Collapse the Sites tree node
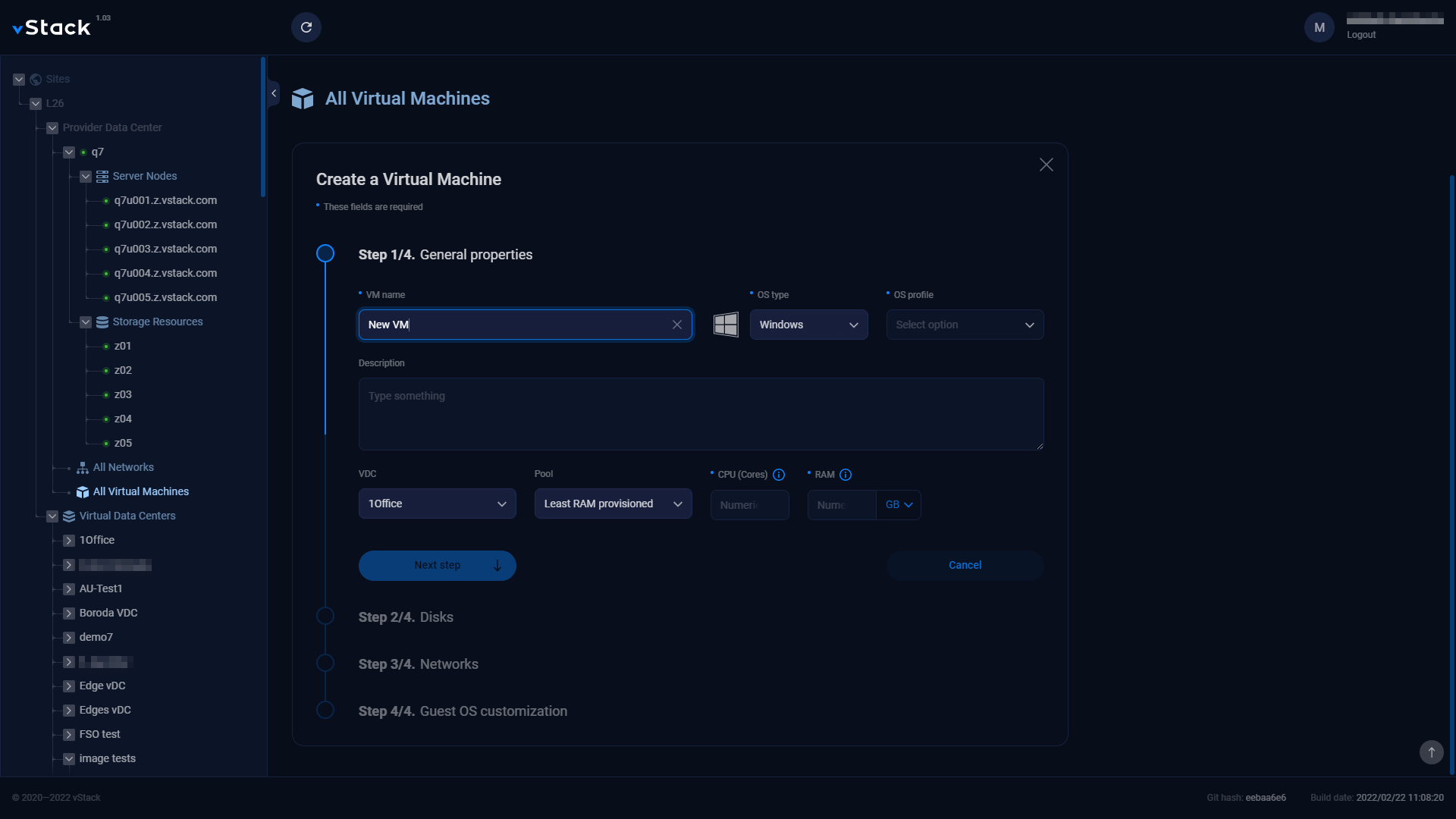The image size is (1456, 819). tap(19, 79)
